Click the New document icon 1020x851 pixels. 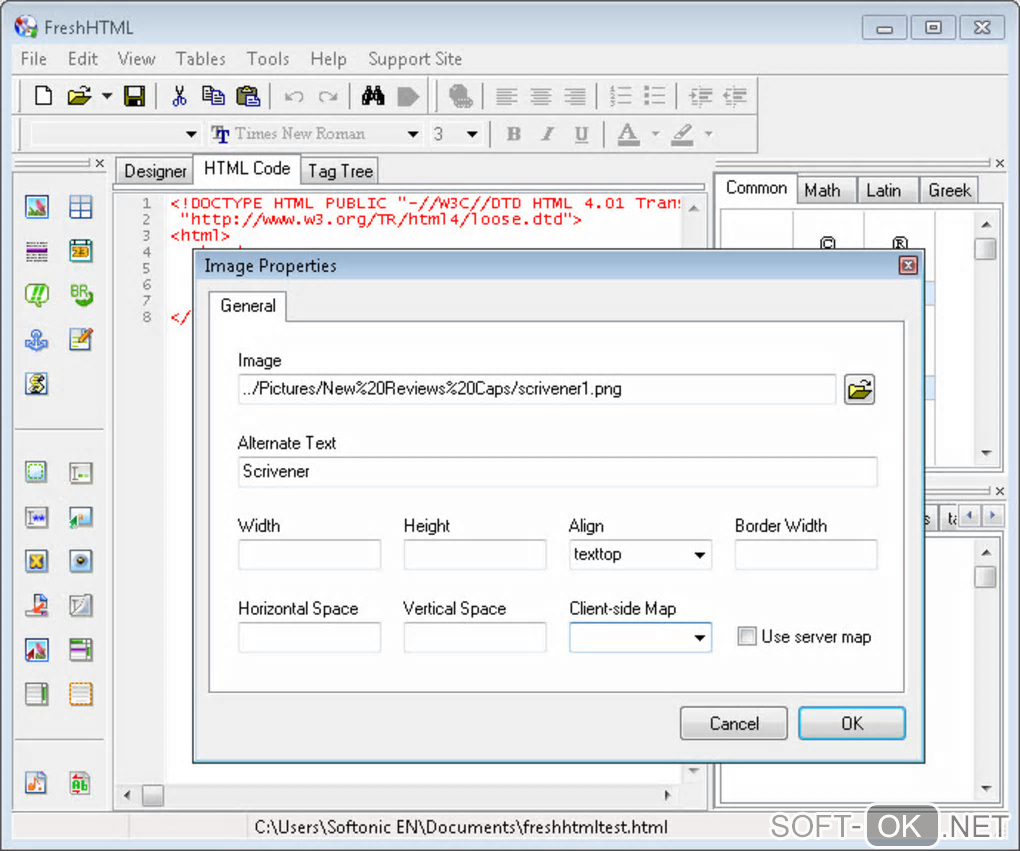(44, 96)
